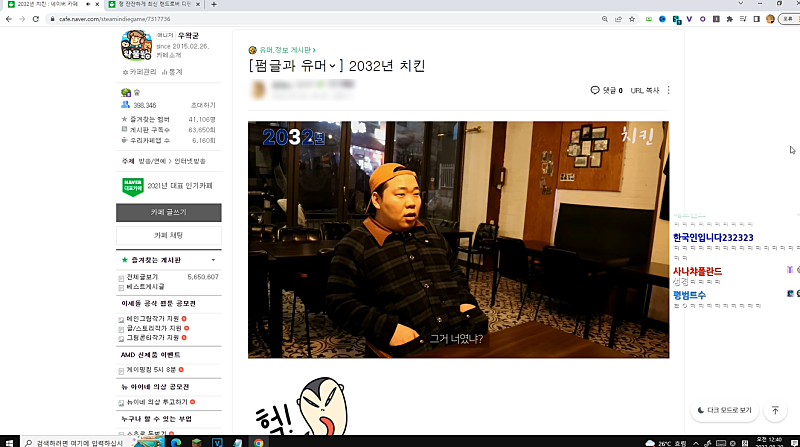Click the comments 댓글 0 button

click(x=607, y=90)
